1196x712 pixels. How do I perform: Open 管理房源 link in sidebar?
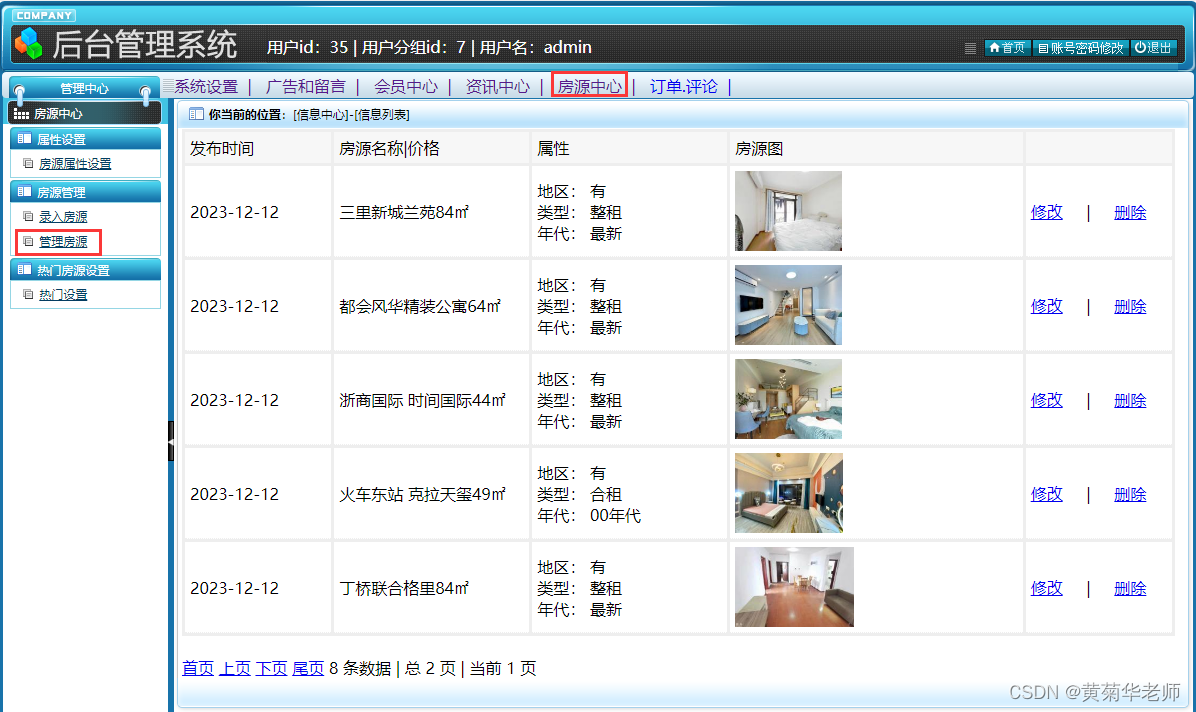pyautogui.click(x=63, y=242)
